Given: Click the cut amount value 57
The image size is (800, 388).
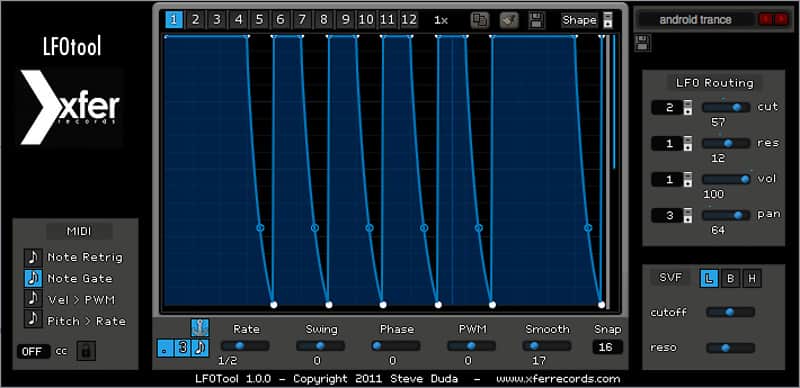Looking at the screenshot, I should coord(718,123).
